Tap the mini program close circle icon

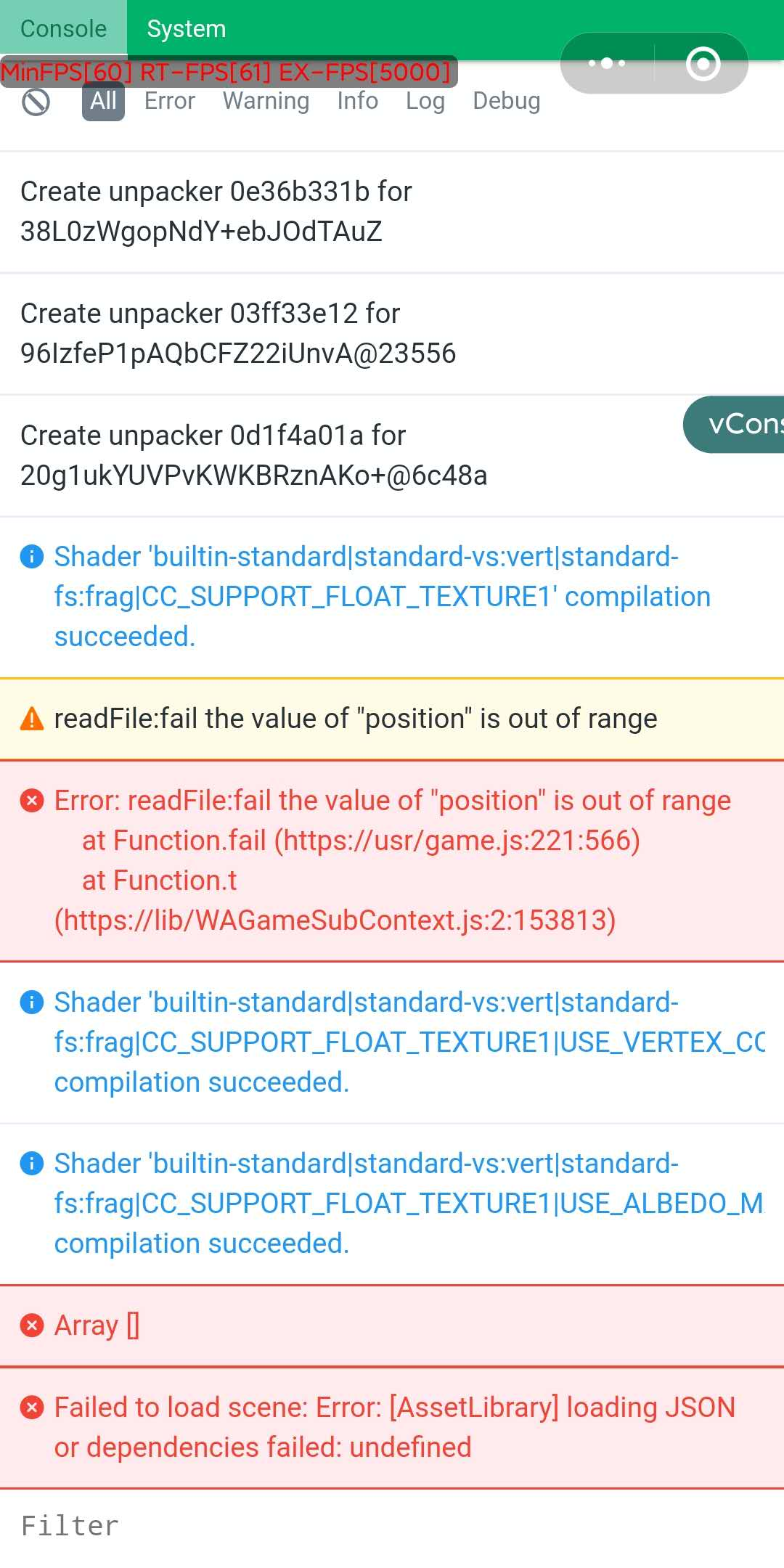tap(703, 63)
